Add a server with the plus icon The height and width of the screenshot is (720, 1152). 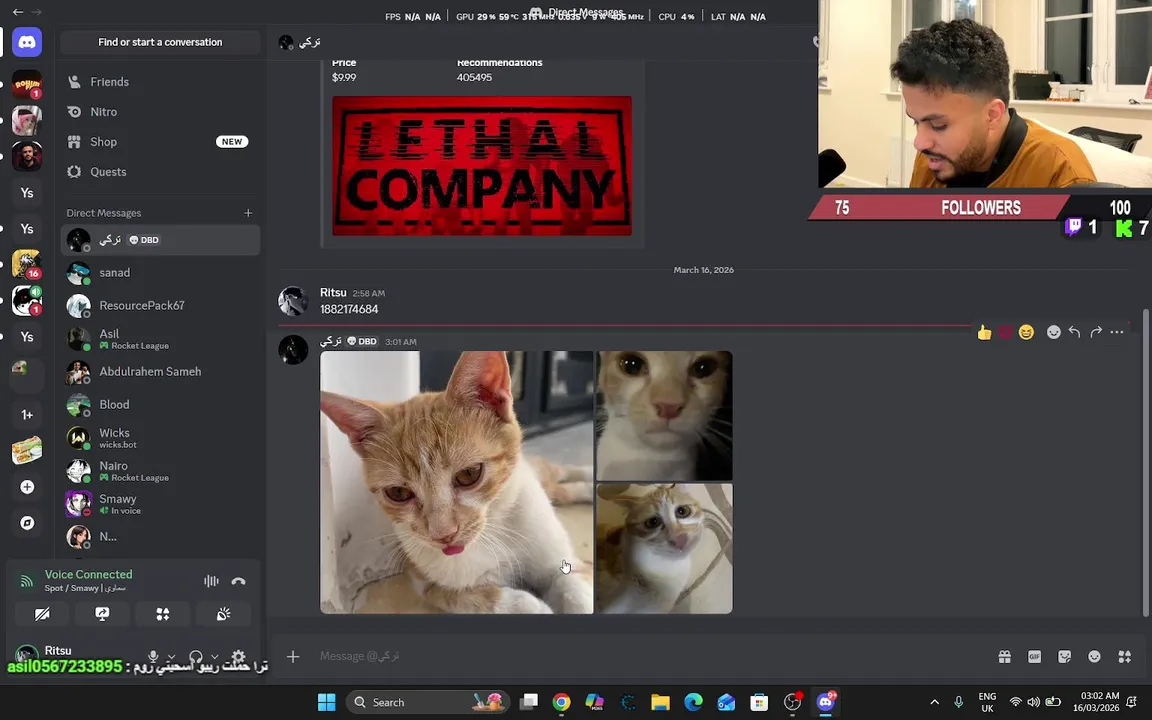click(27, 487)
